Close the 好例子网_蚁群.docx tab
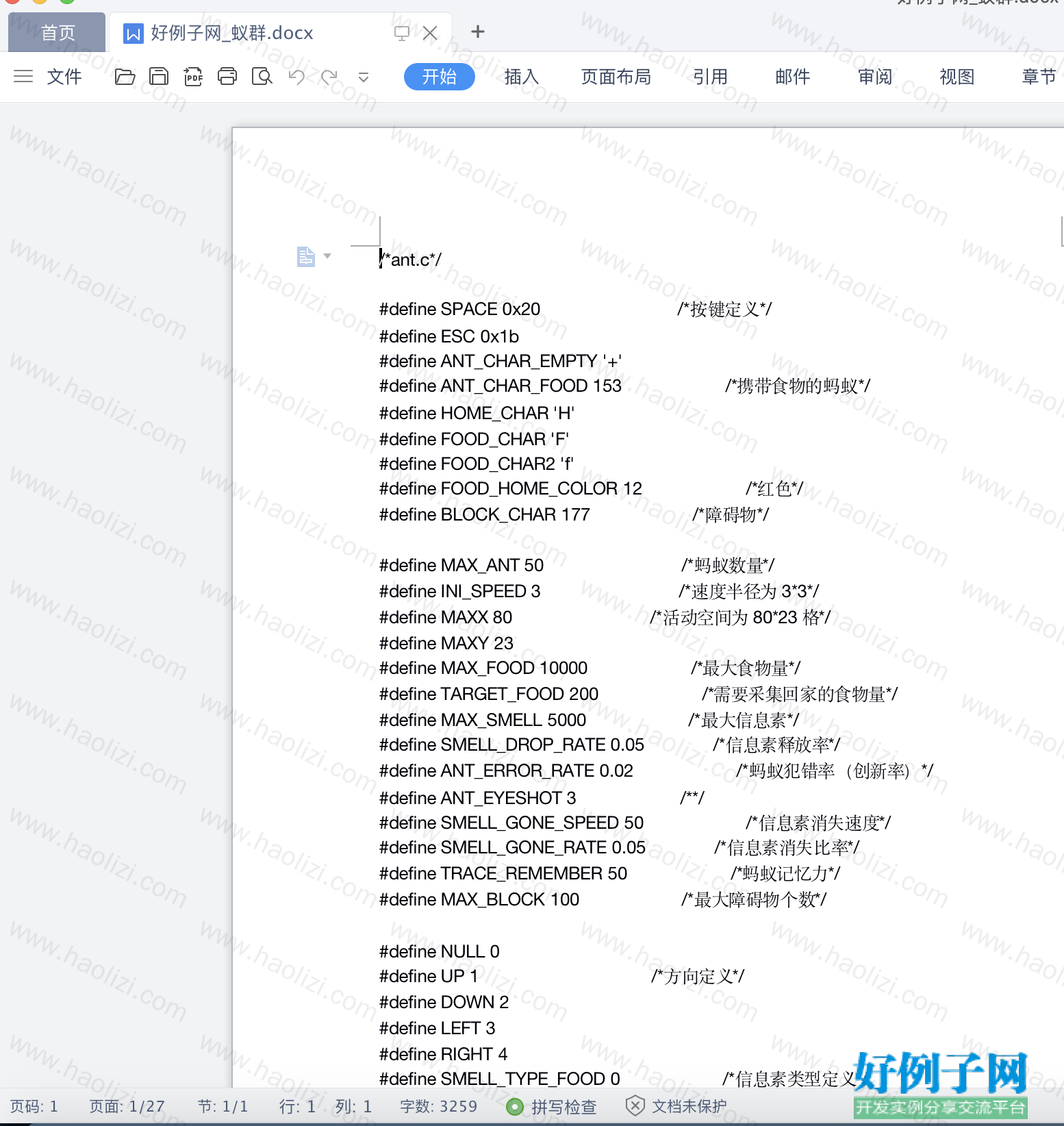The height and width of the screenshot is (1126, 1064). 430,33
